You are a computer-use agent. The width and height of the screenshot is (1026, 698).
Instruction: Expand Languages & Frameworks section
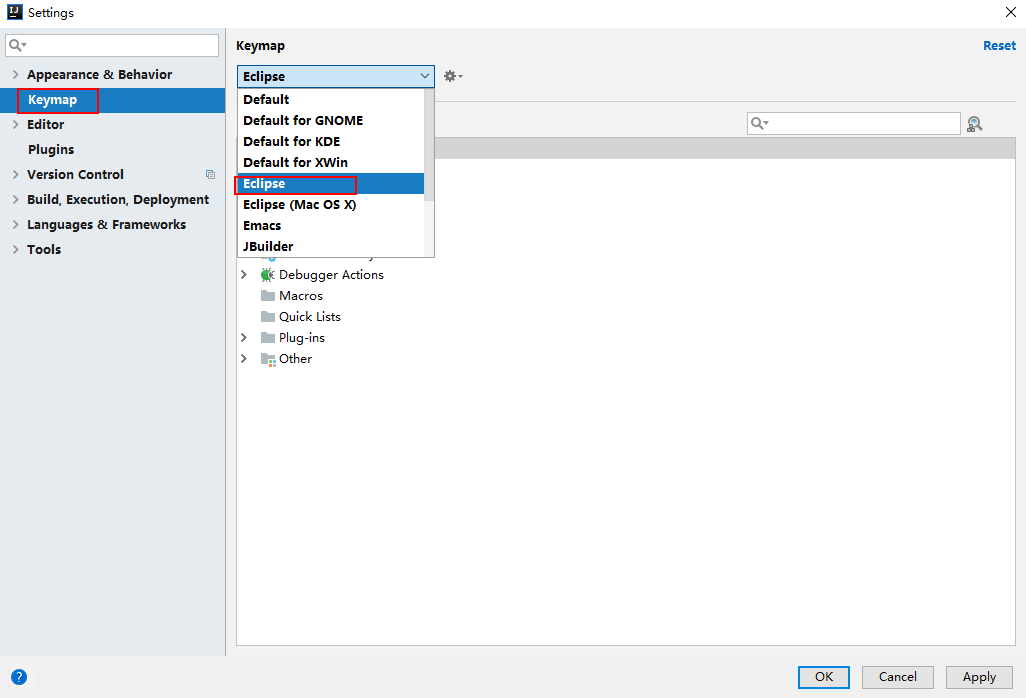tap(16, 224)
